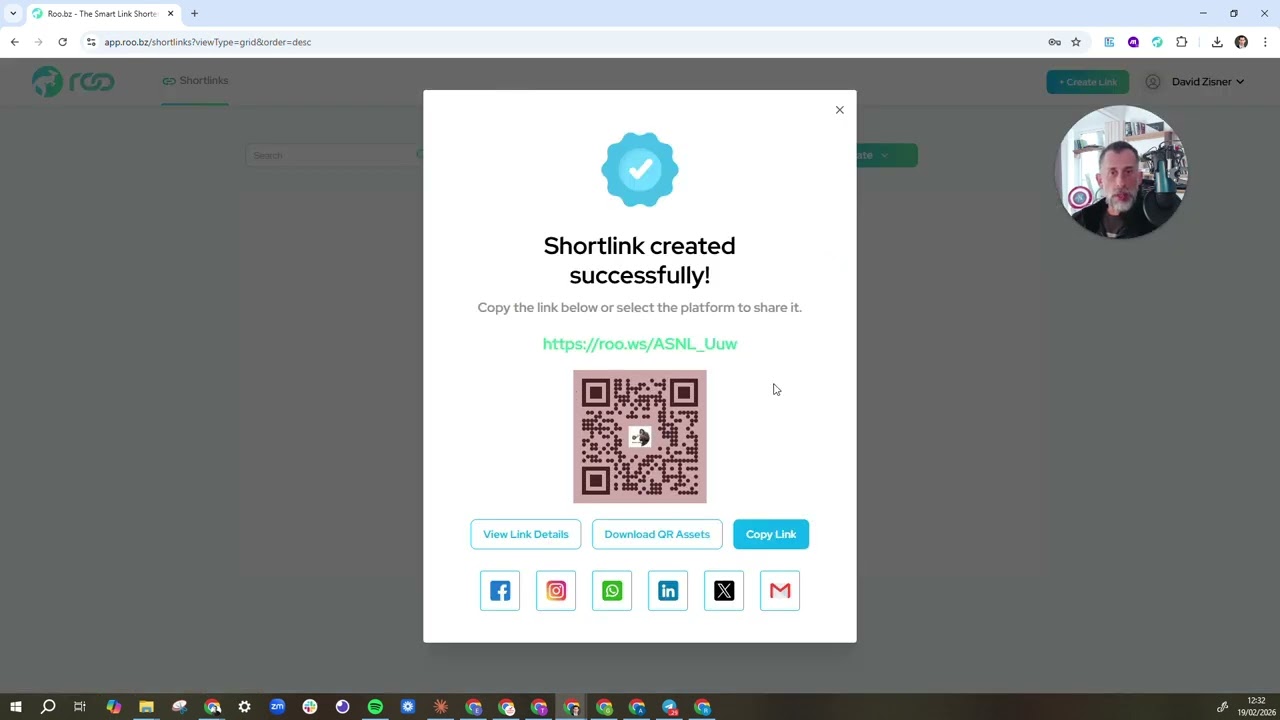The image size is (1280, 720).
Task: Open Telegram from the taskbar
Action: (669, 707)
